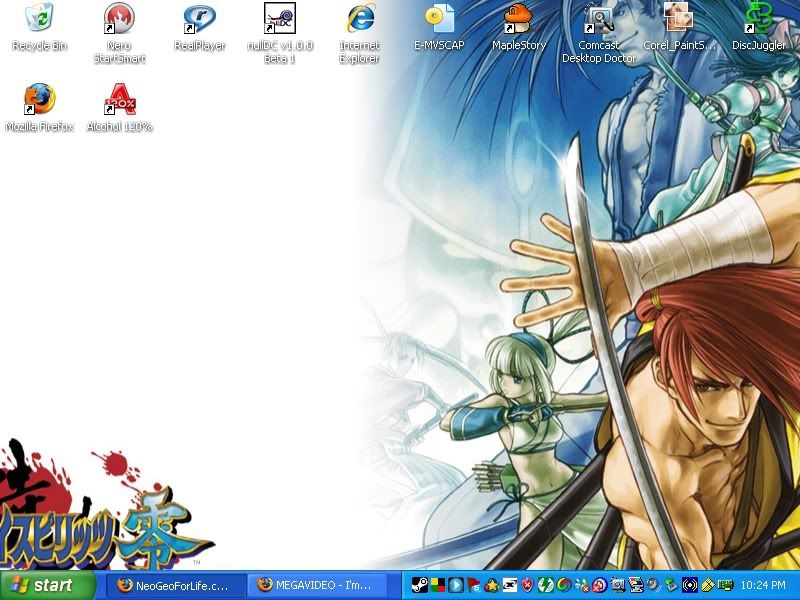This screenshot has width=800, height=600.
Task: Click the gray monitor tray icon
Action: [x=618, y=585]
